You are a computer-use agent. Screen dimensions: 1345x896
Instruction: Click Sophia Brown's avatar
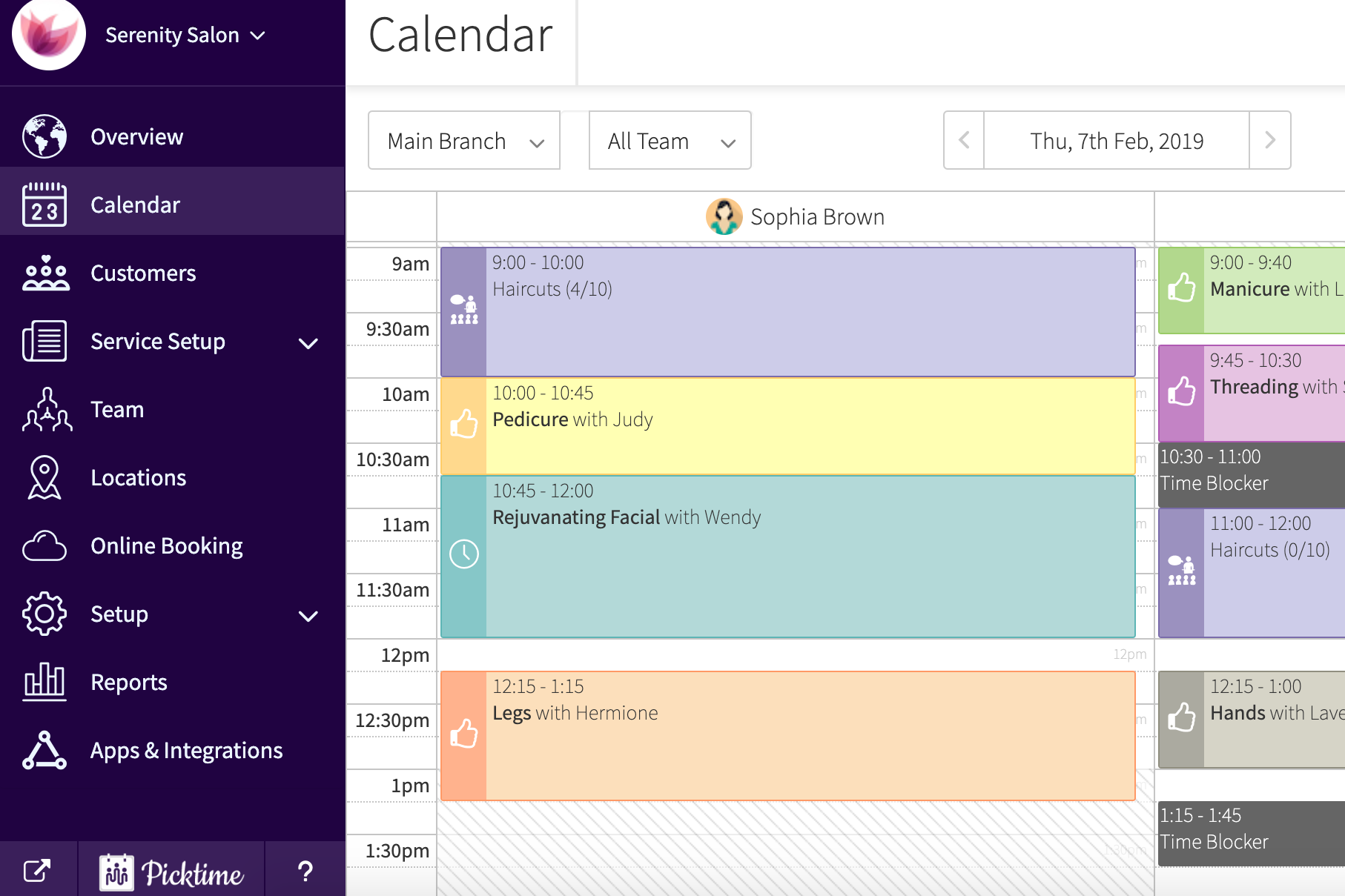(725, 216)
